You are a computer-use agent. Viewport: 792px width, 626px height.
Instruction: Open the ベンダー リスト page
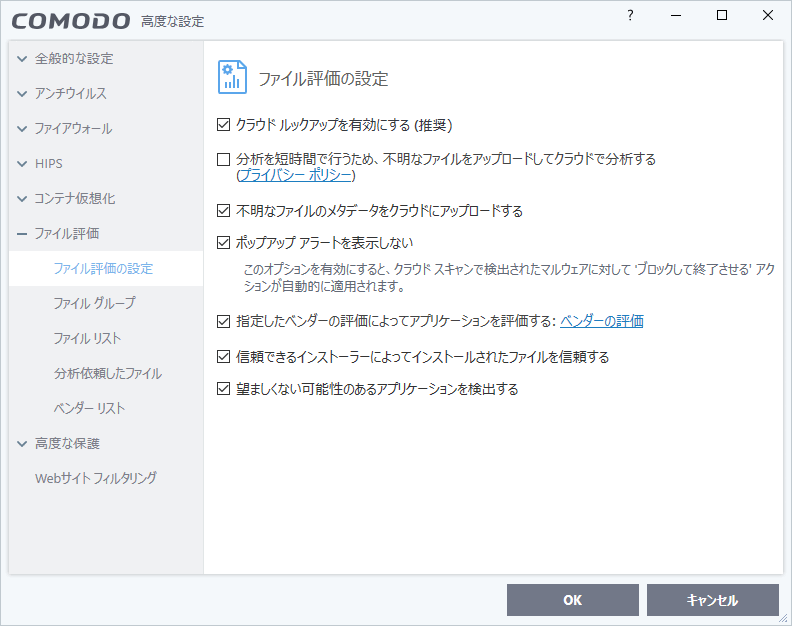tap(89, 408)
